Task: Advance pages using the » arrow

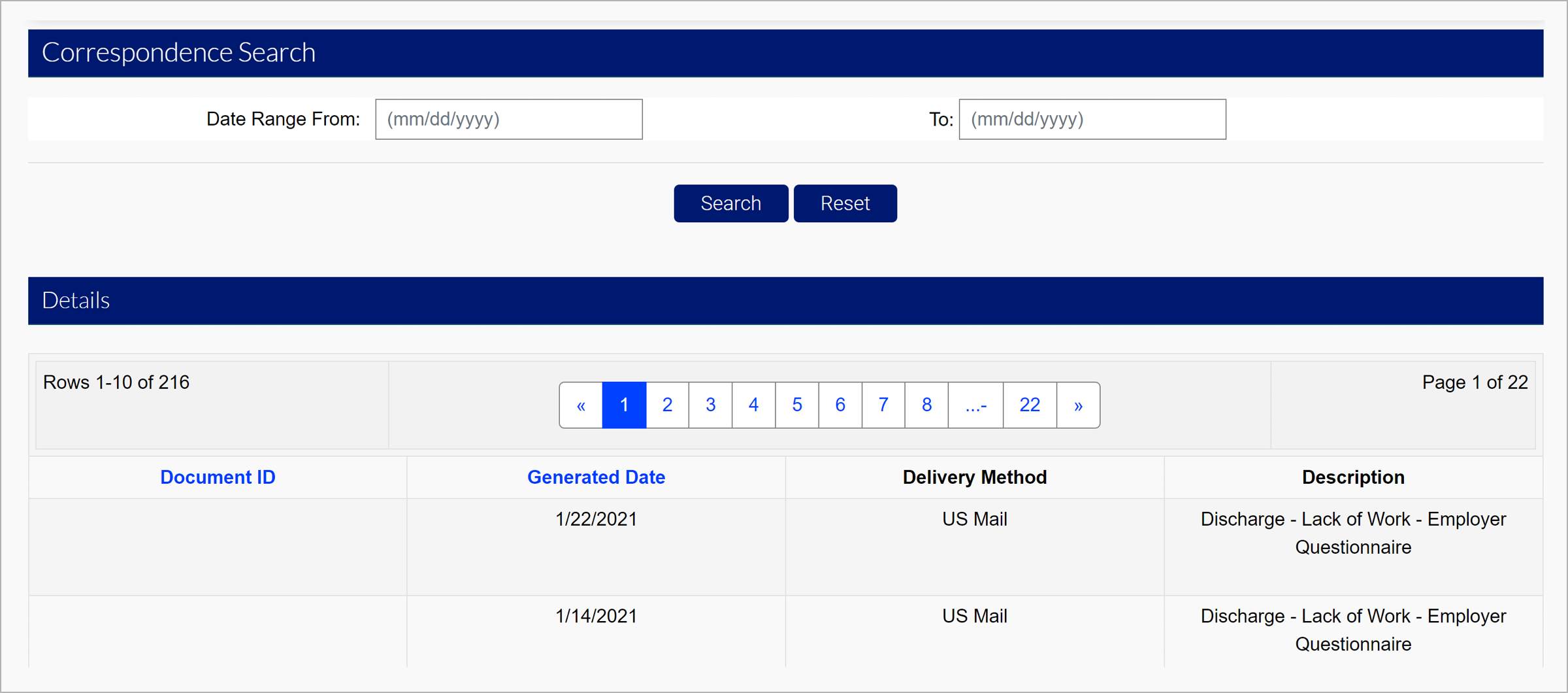Action: click(x=1078, y=405)
